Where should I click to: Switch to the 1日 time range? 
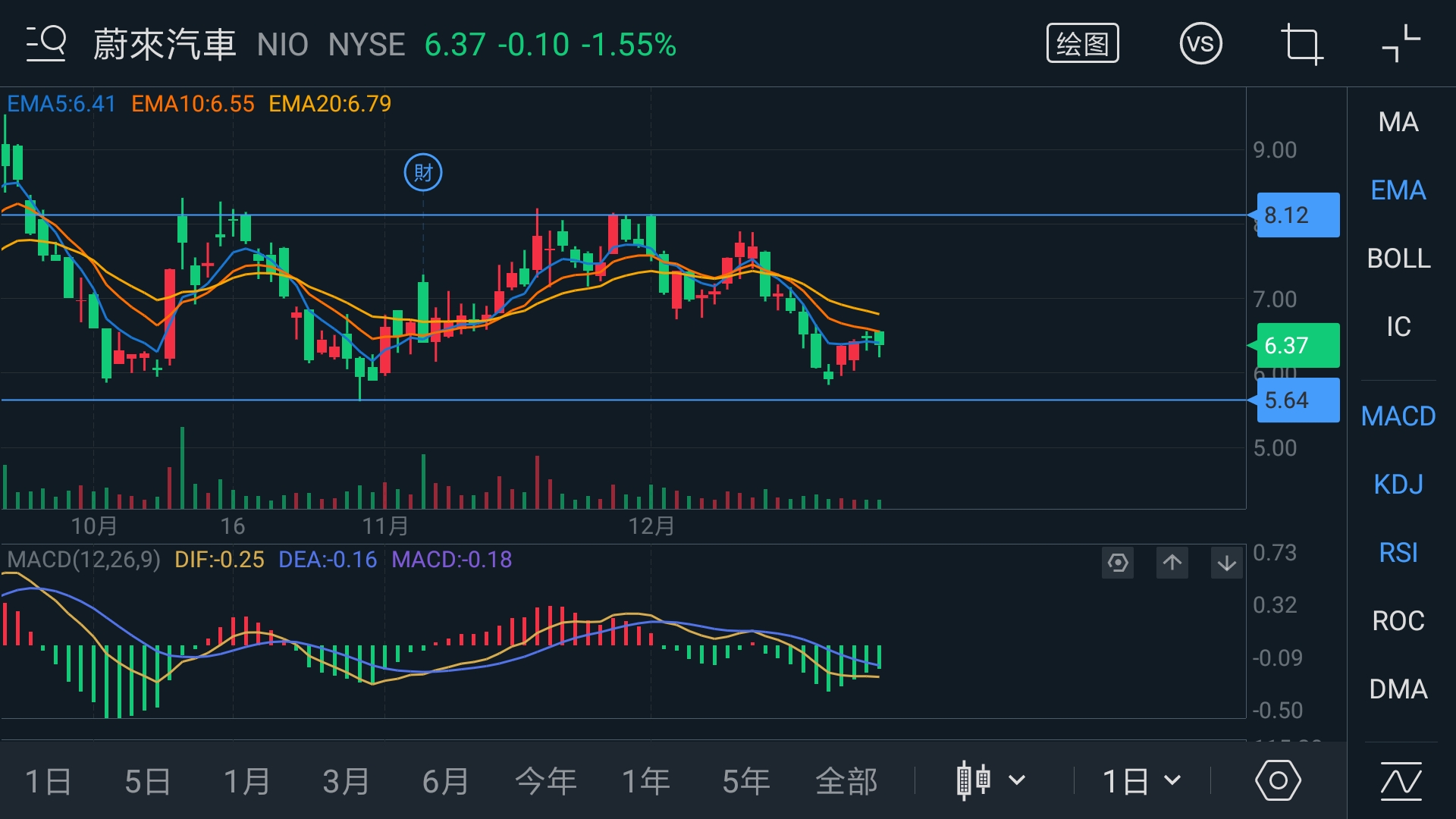[48, 781]
